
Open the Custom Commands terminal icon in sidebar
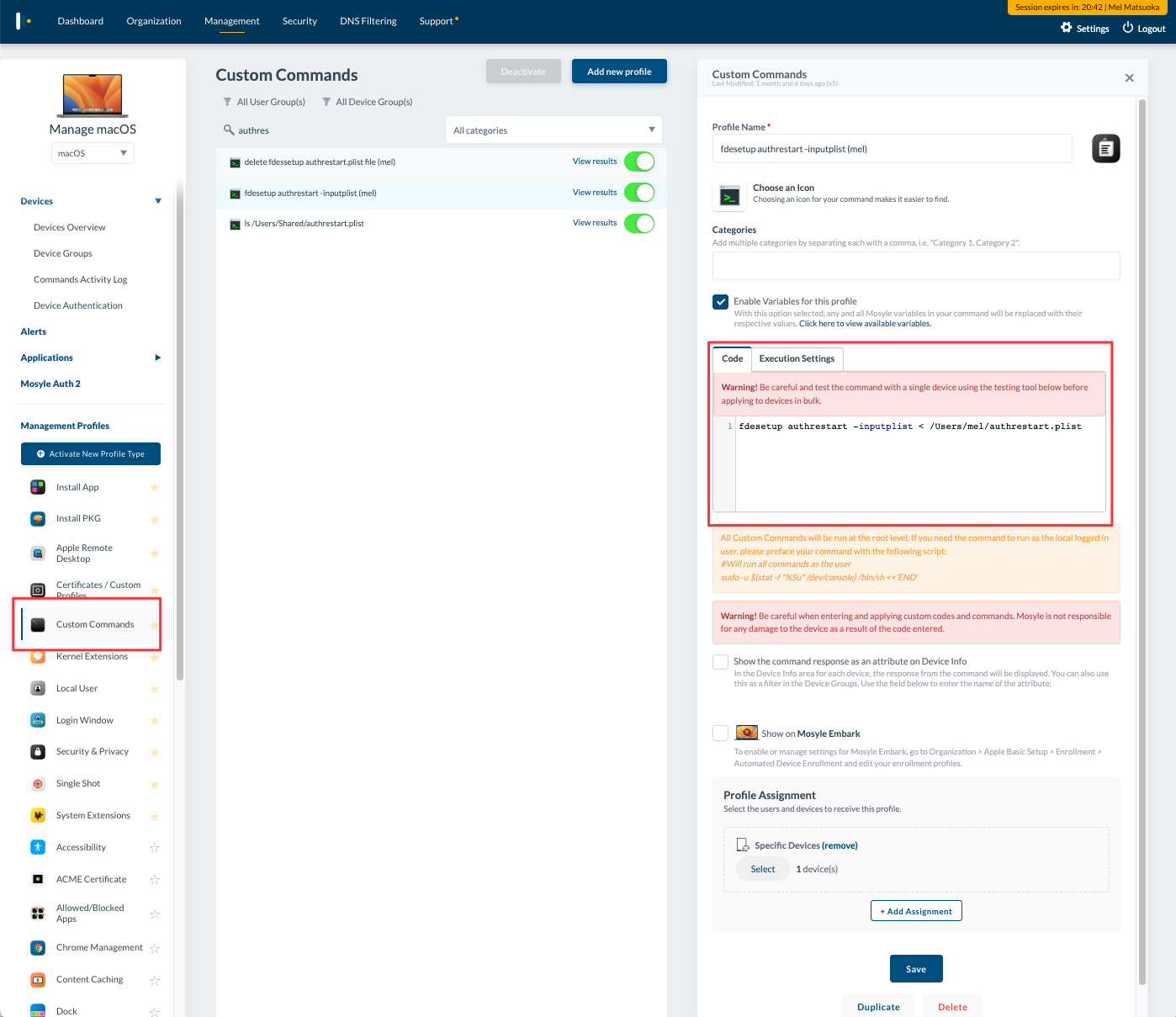coord(38,624)
